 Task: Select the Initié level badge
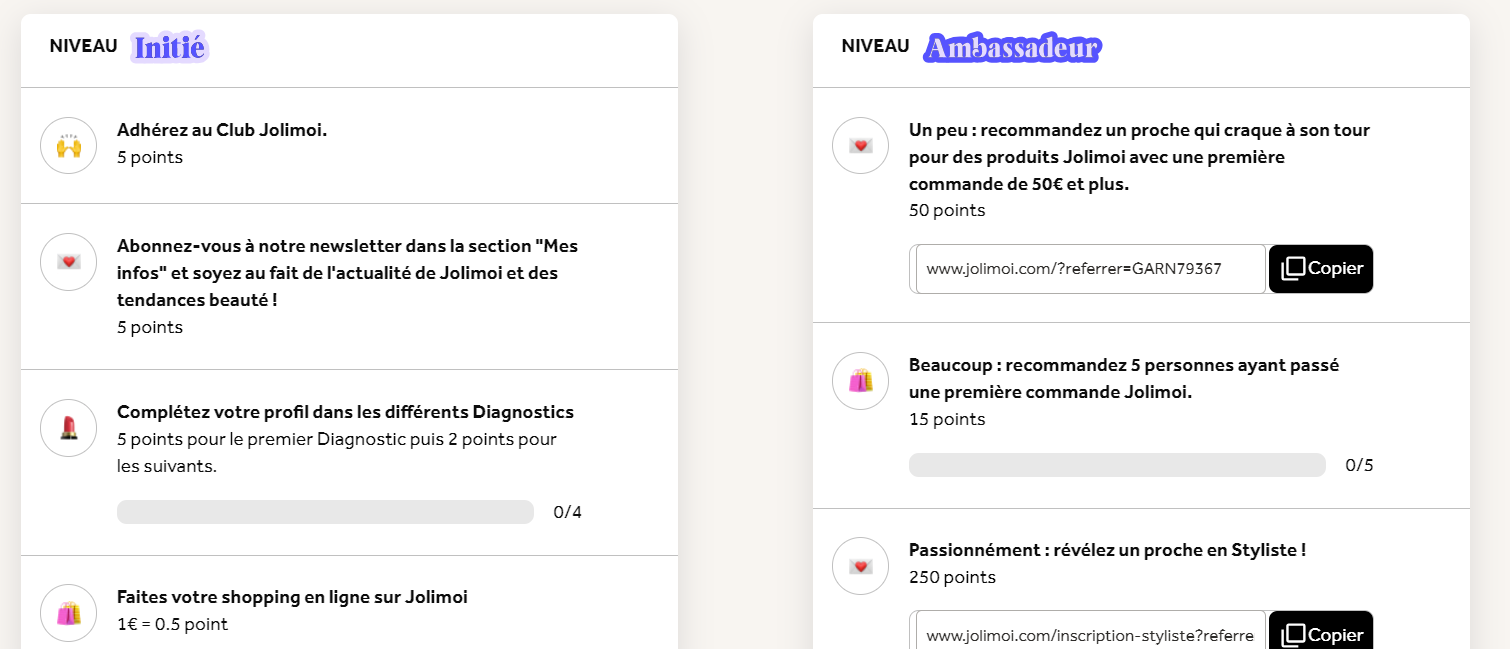pos(169,47)
